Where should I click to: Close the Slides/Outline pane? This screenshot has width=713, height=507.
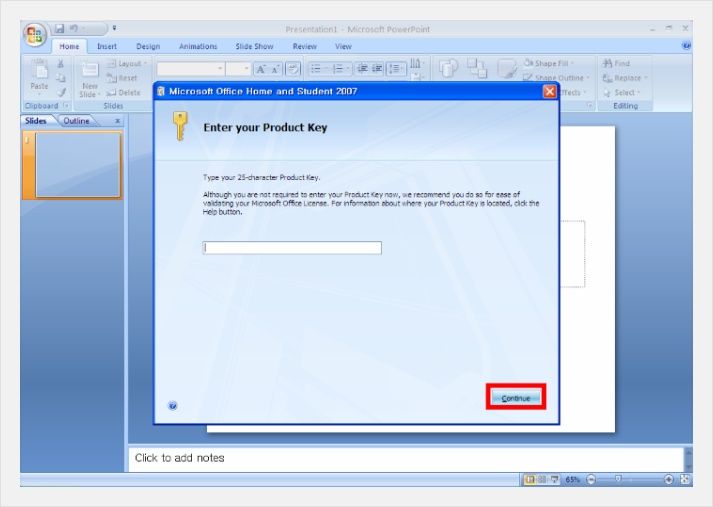(x=117, y=121)
